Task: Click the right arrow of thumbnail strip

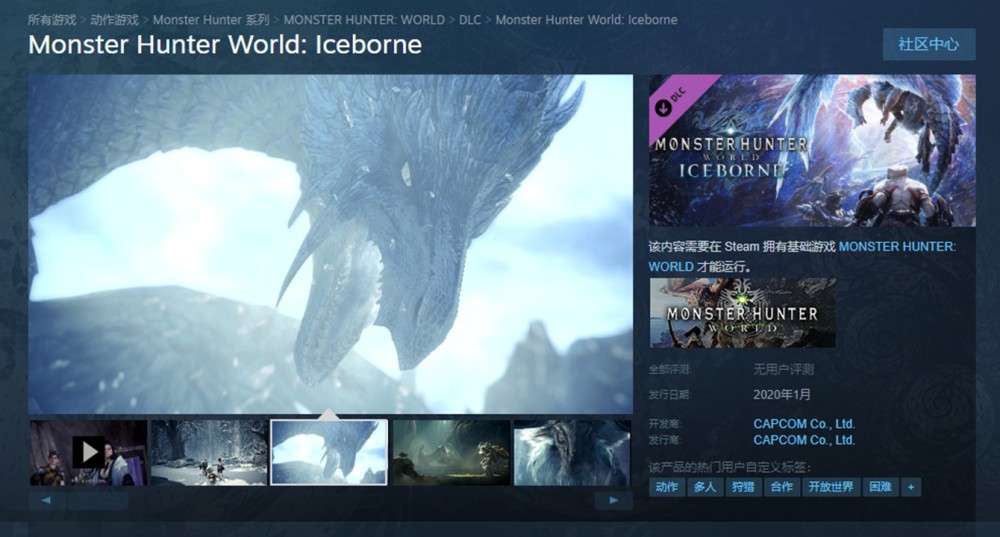Action: coord(614,501)
